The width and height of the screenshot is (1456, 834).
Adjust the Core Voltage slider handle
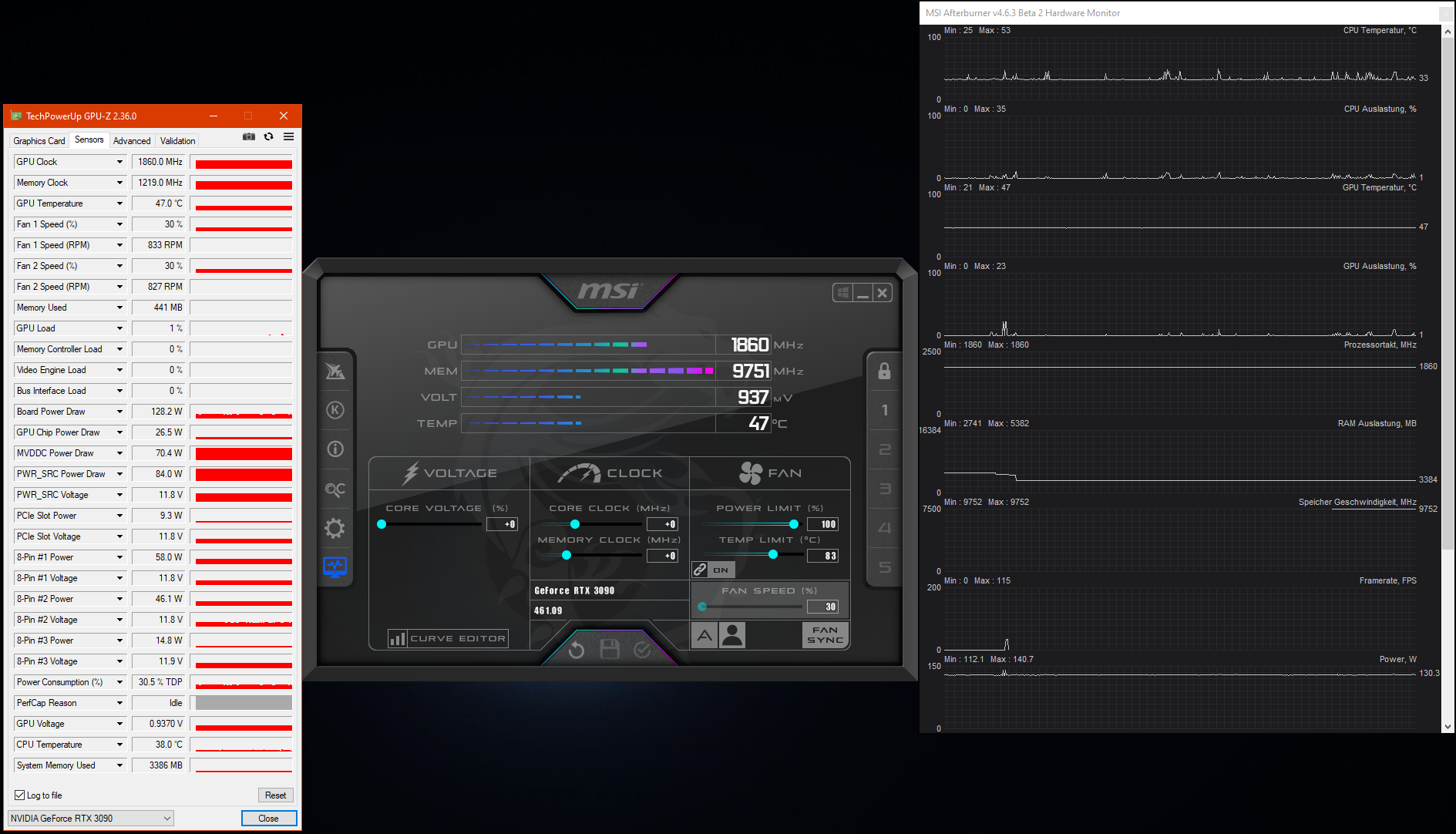[382, 524]
